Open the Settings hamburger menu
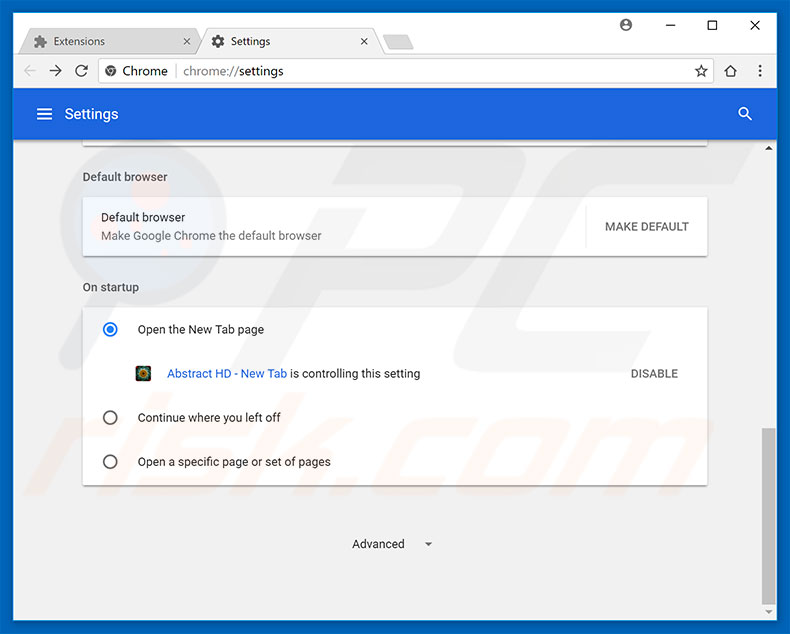 pyautogui.click(x=44, y=114)
